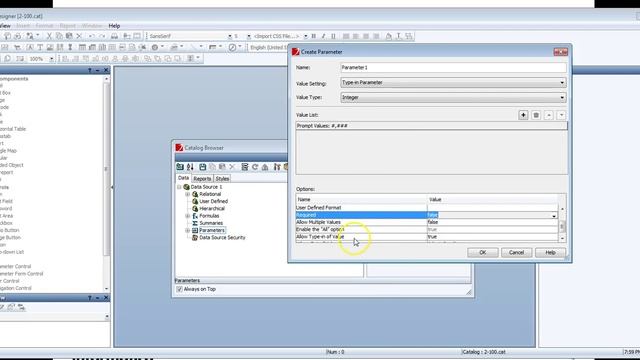Click the Value column header in Options
Screen dimensions: 640x360
pos(493,200)
